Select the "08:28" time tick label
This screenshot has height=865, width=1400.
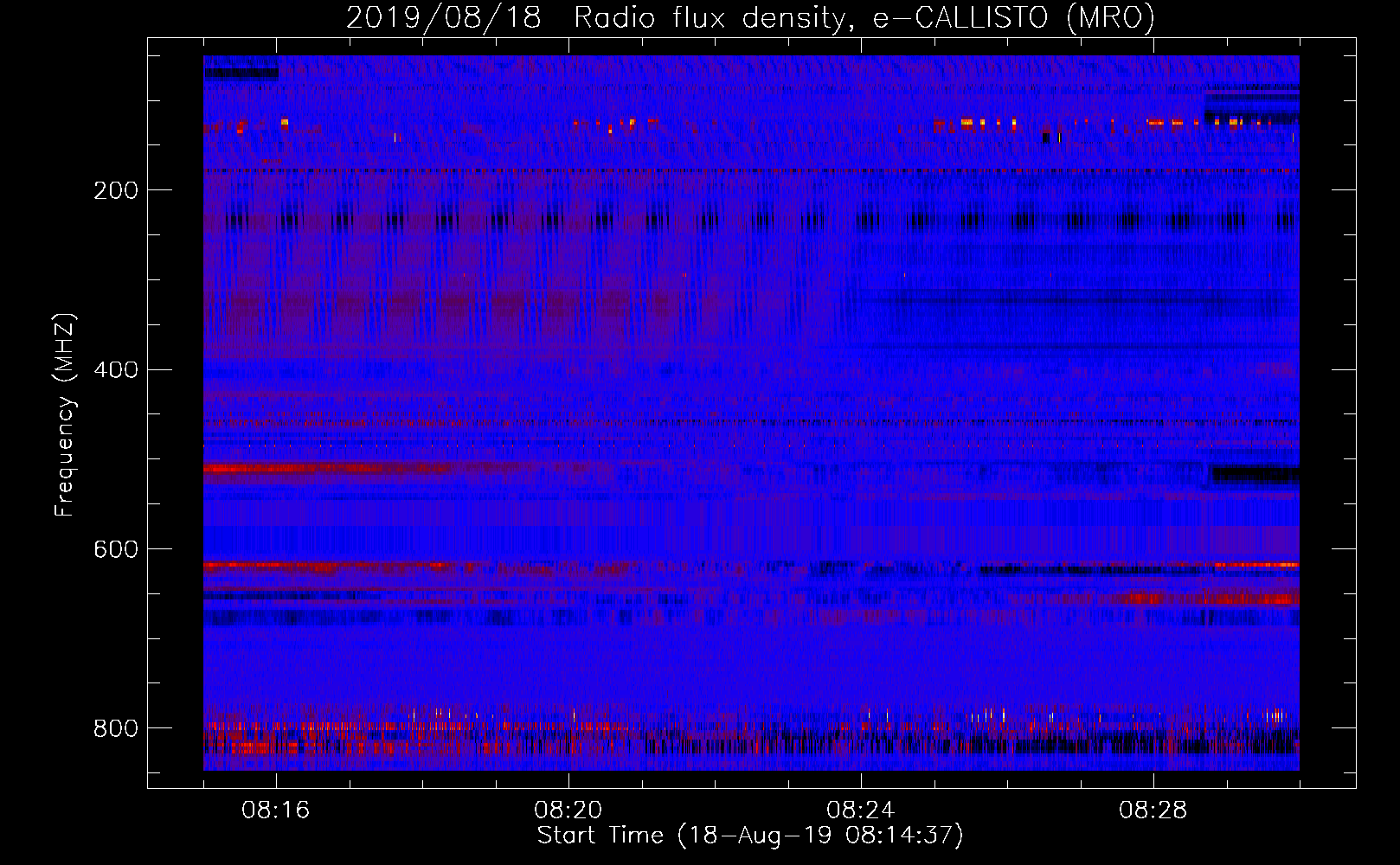1153,811
